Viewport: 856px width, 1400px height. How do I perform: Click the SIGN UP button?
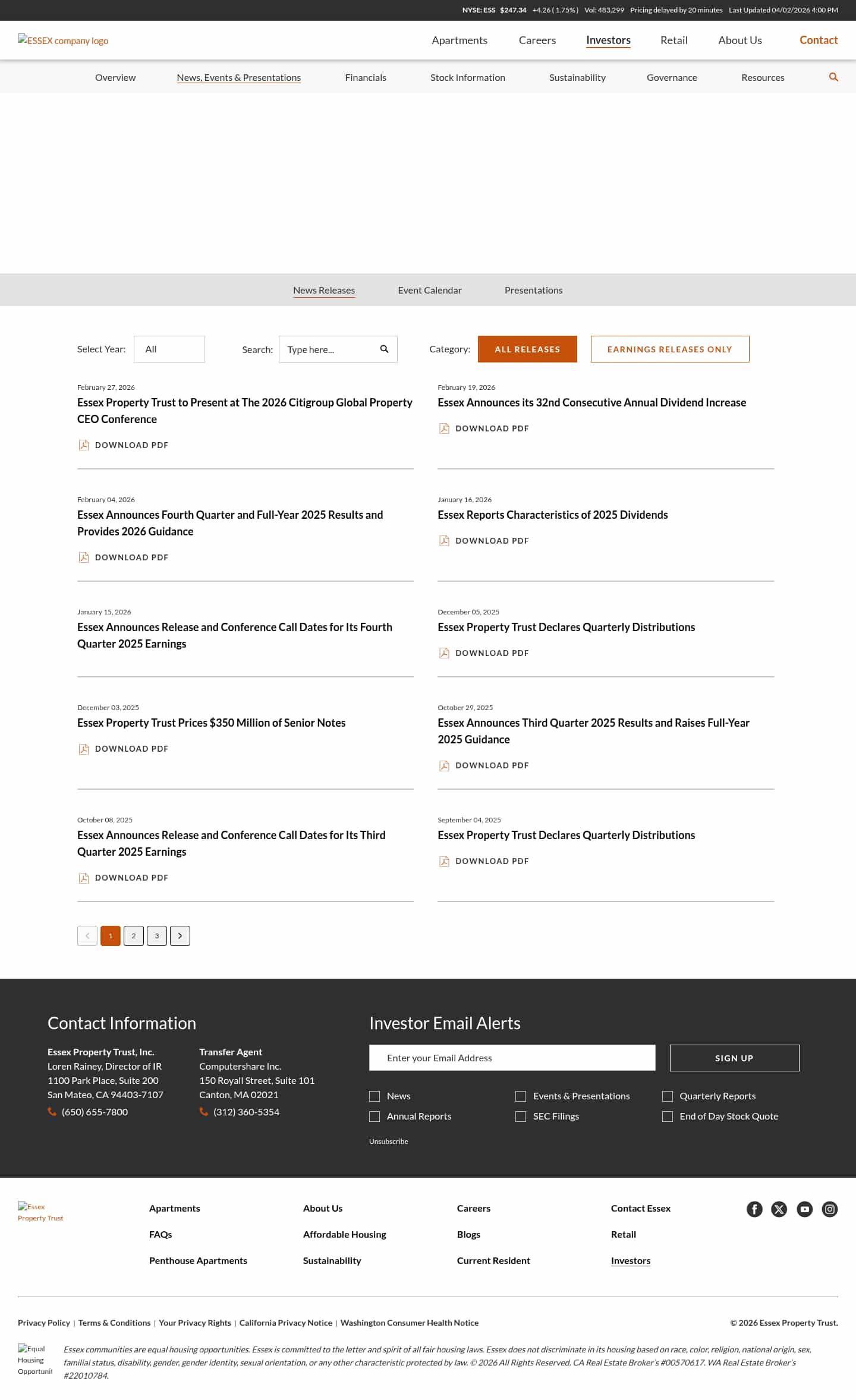tap(734, 1058)
